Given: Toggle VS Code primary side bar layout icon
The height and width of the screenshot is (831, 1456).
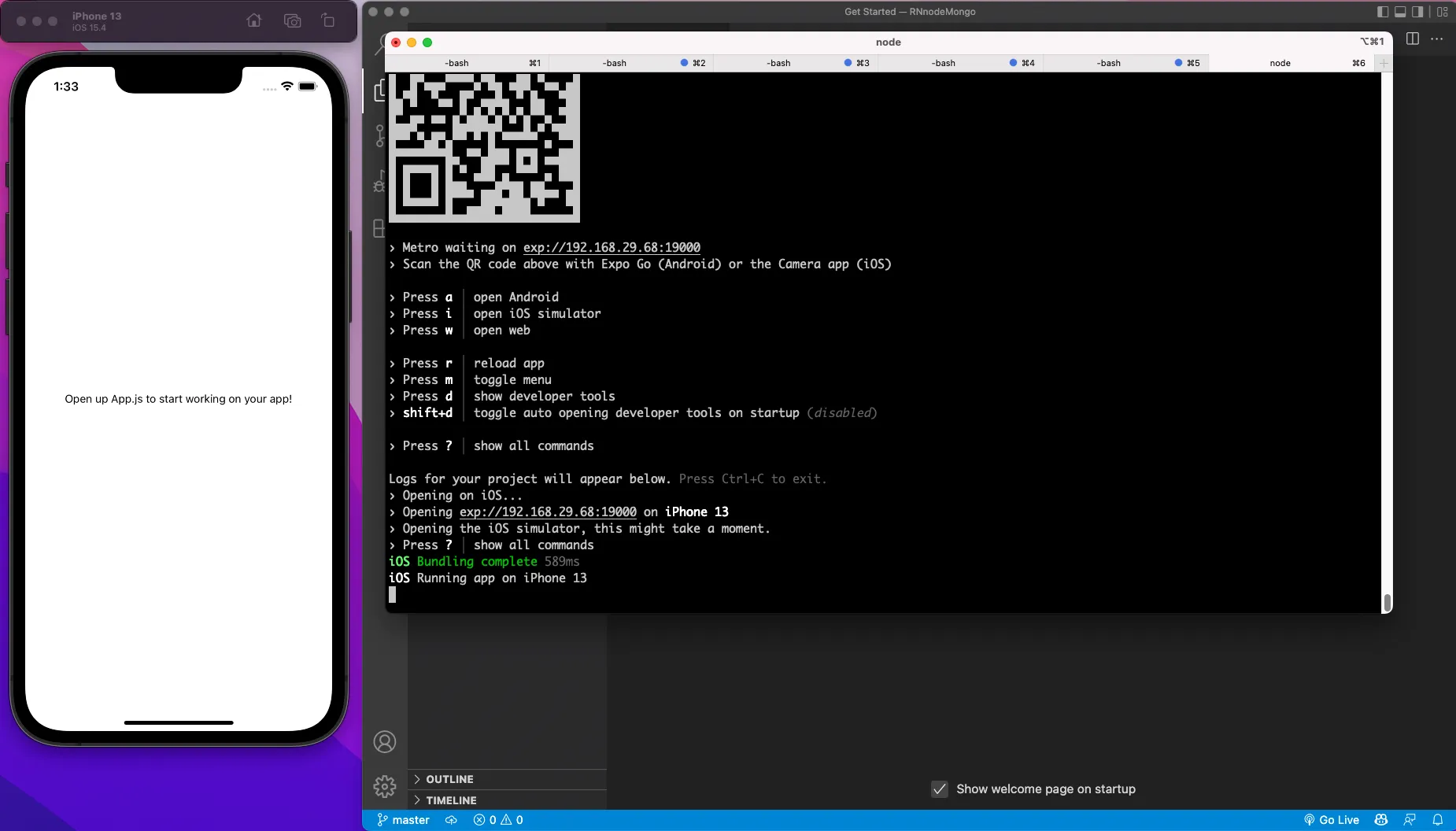Looking at the screenshot, I should [x=1383, y=12].
